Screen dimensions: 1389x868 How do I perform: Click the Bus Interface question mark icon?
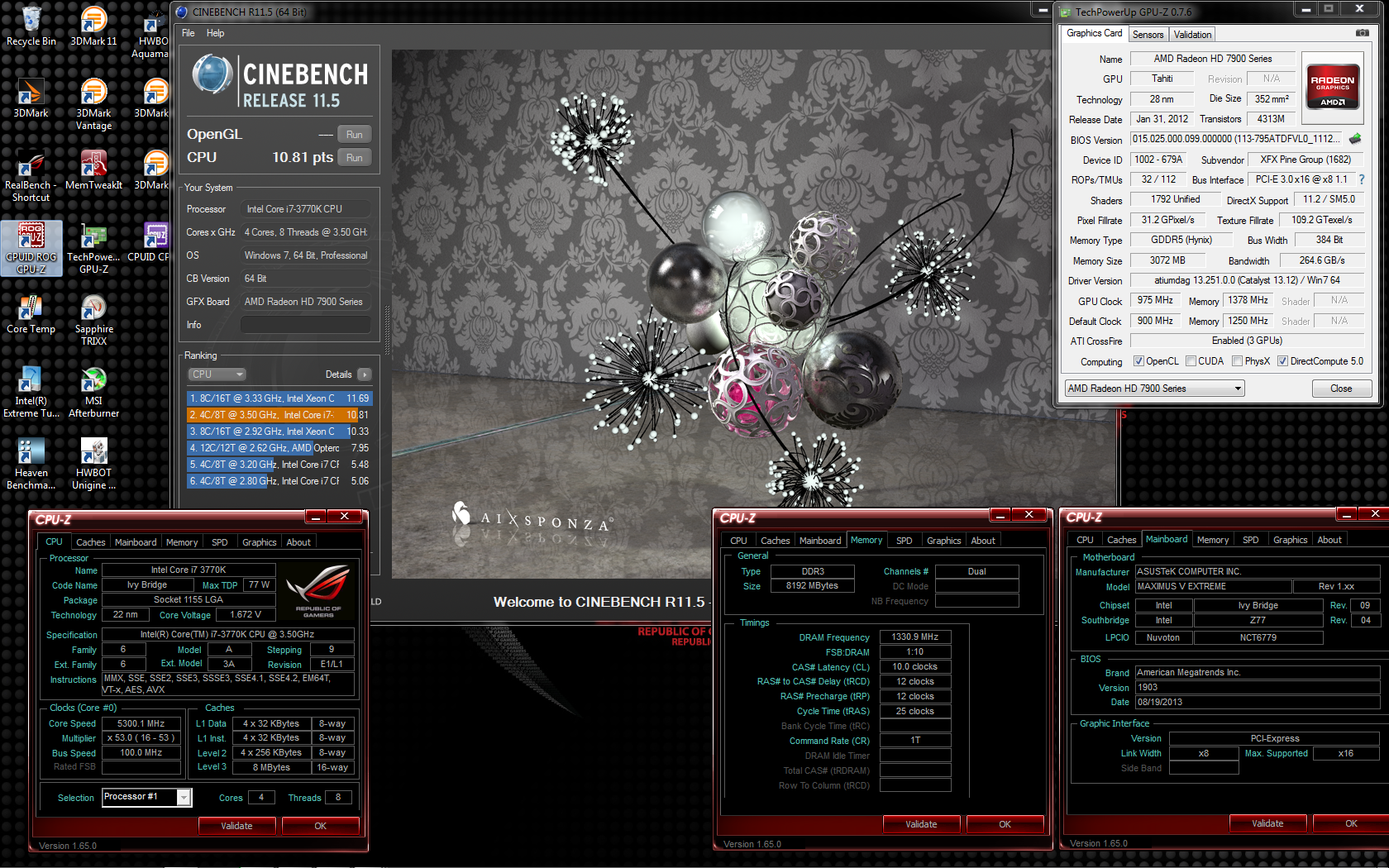1361,179
